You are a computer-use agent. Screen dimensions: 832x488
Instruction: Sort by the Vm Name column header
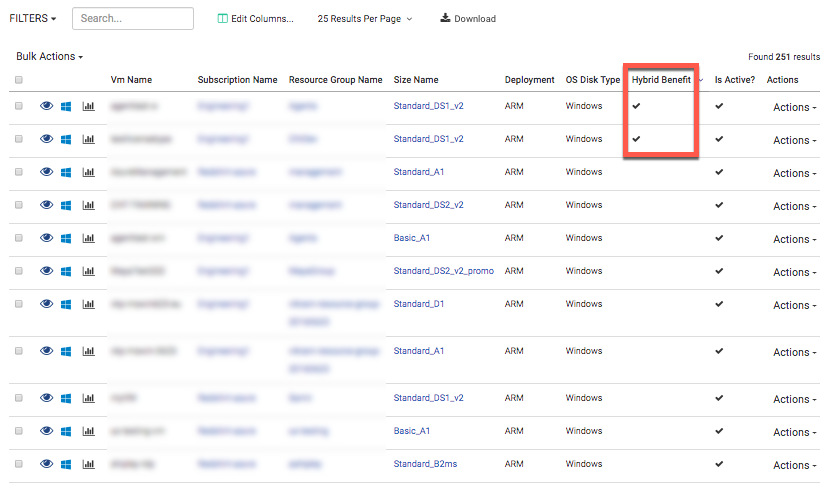coord(131,80)
